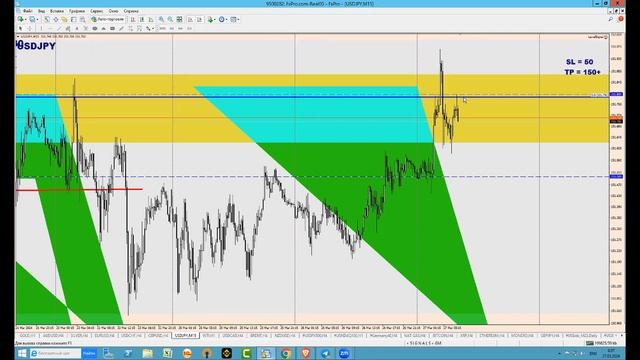Toggle the Navigator panel icon

64,20
